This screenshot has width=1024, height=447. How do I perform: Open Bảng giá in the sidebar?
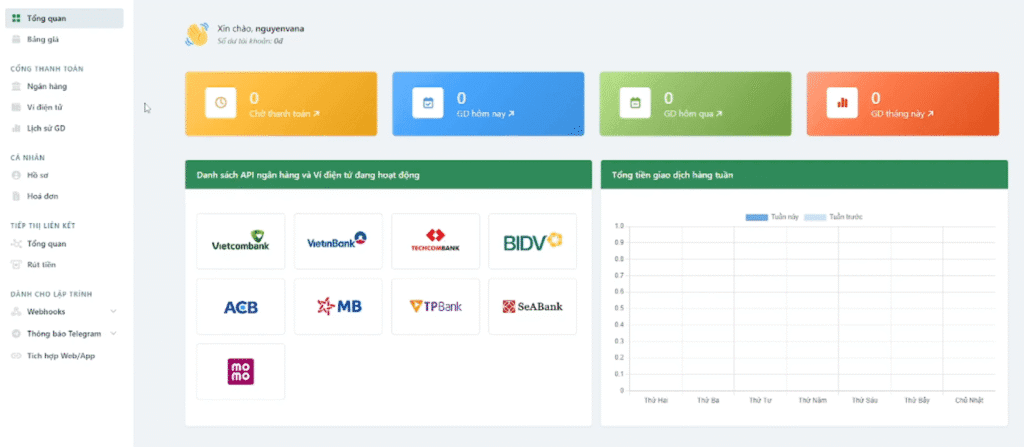44,40
